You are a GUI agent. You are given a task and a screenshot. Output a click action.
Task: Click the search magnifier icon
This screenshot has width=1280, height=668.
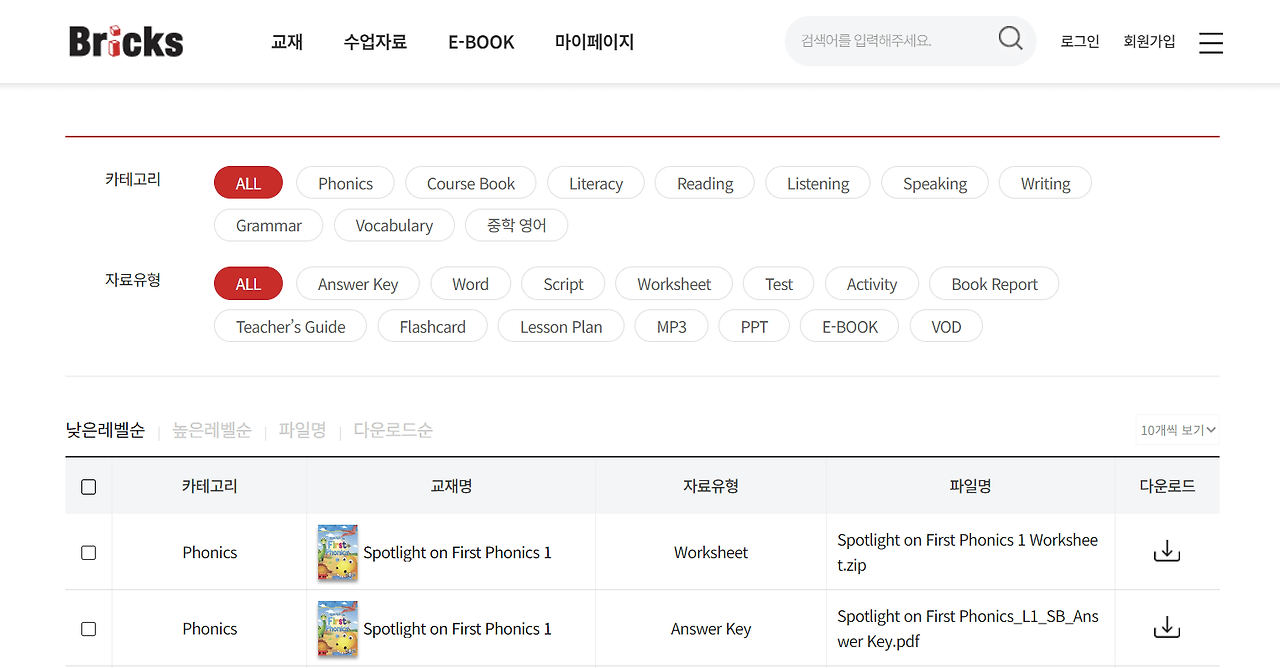(1010, 38)
